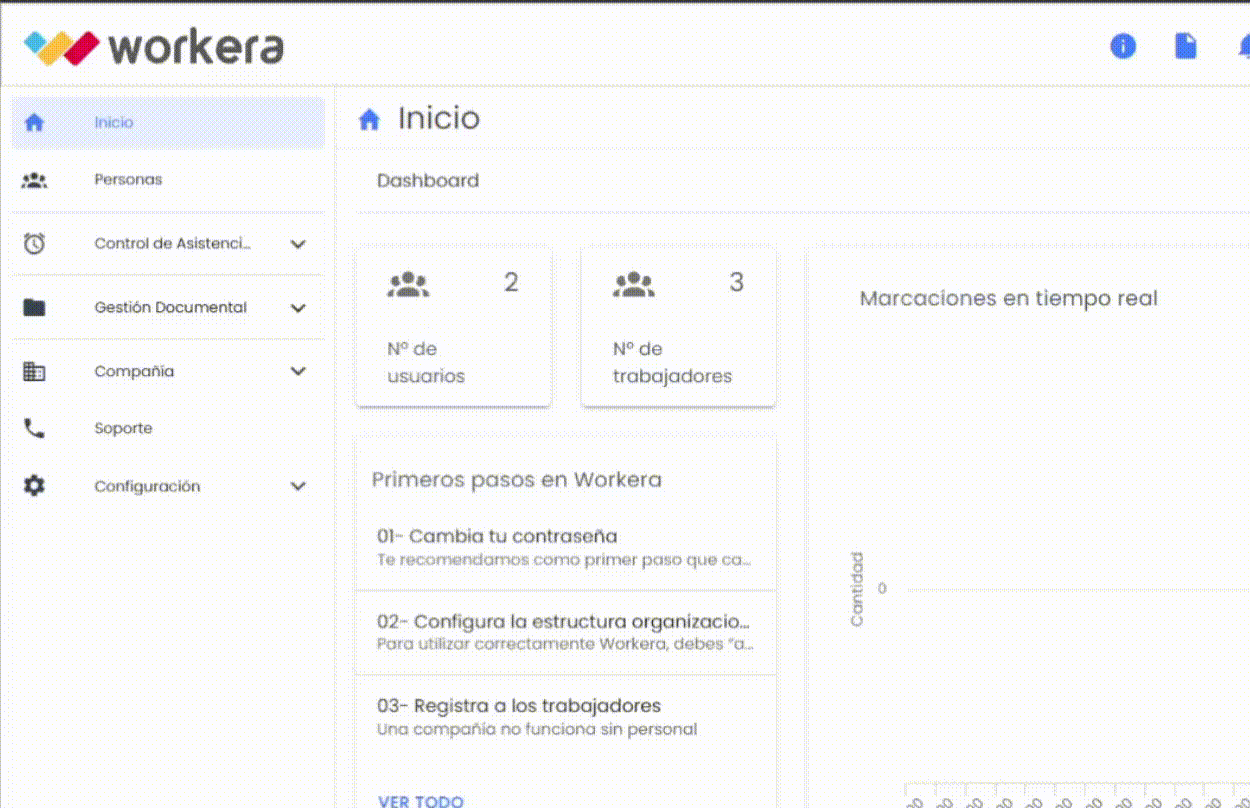Screen dimensions: 1250x808
Task: Expand the Configuración chevron
Action: (x=298, y=486)
